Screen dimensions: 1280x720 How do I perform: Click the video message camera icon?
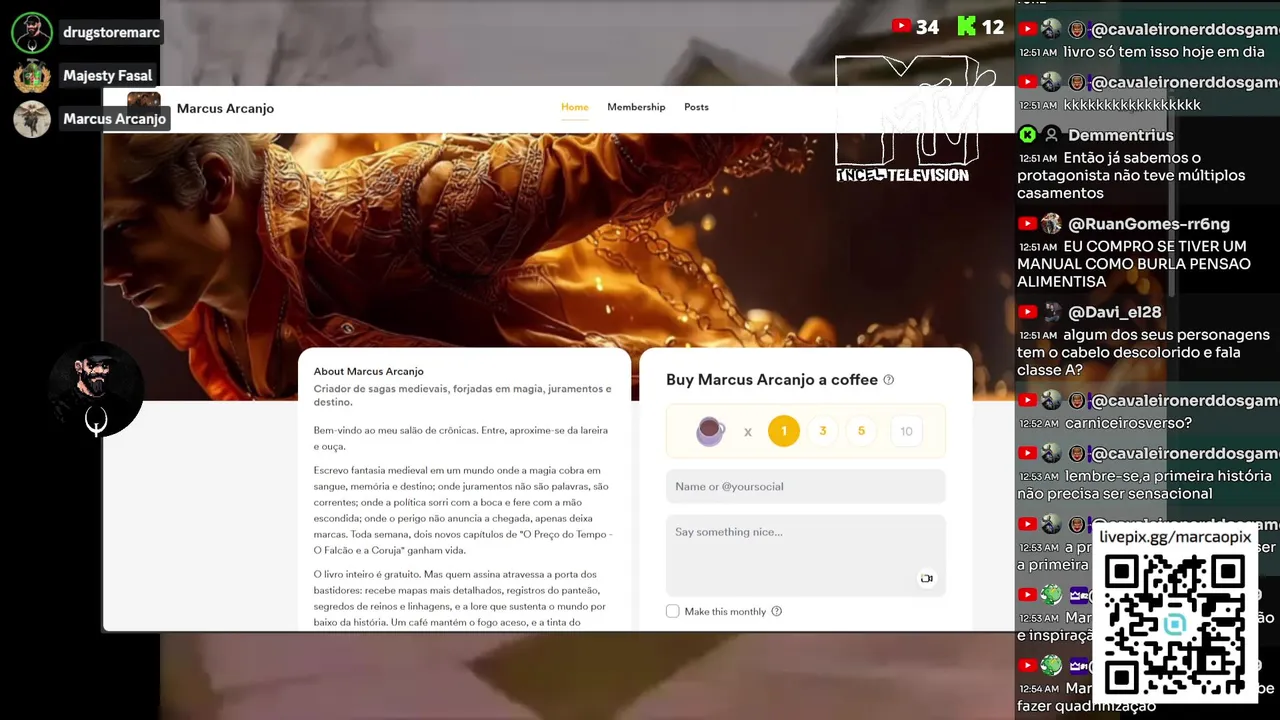point(926,578)
